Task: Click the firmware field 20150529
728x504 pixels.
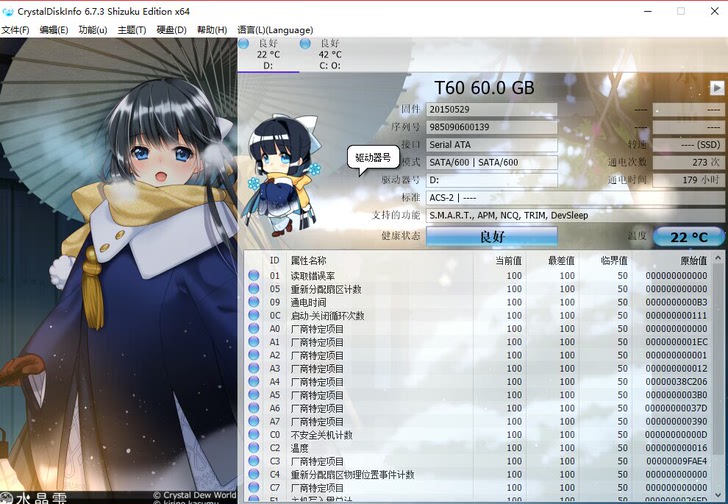Action: (492, 110)
